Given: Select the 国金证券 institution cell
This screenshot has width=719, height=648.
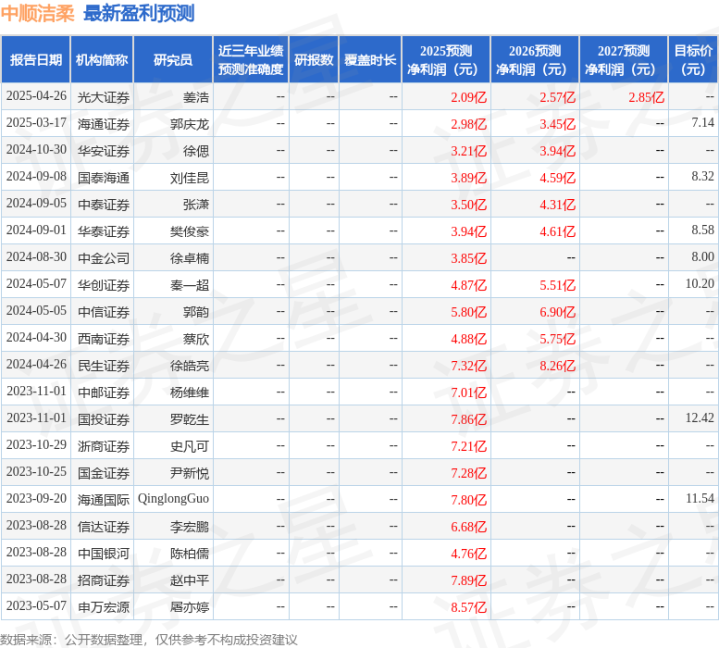Looking at the screenshot, I should click(x=103, y=473).
